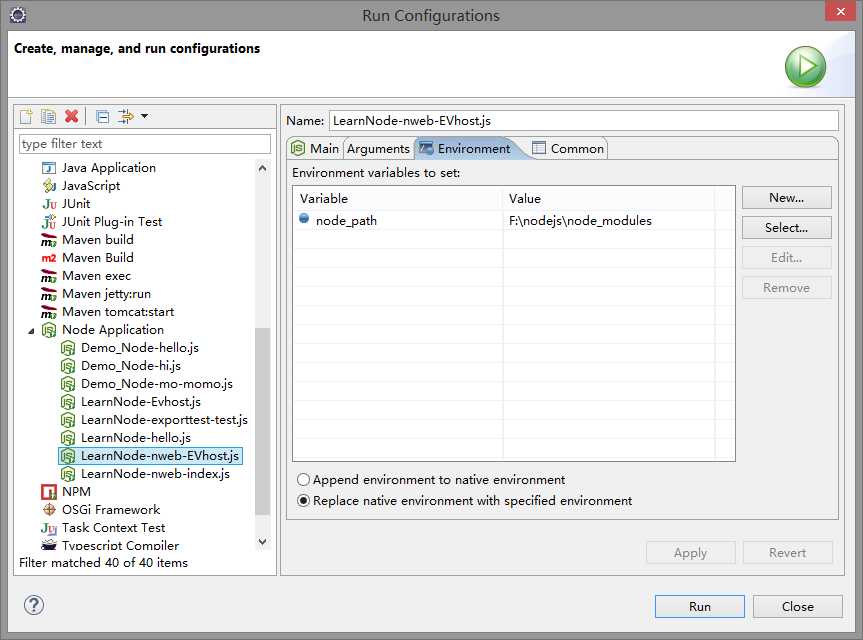Click the Revert button

tap(788, 553)
